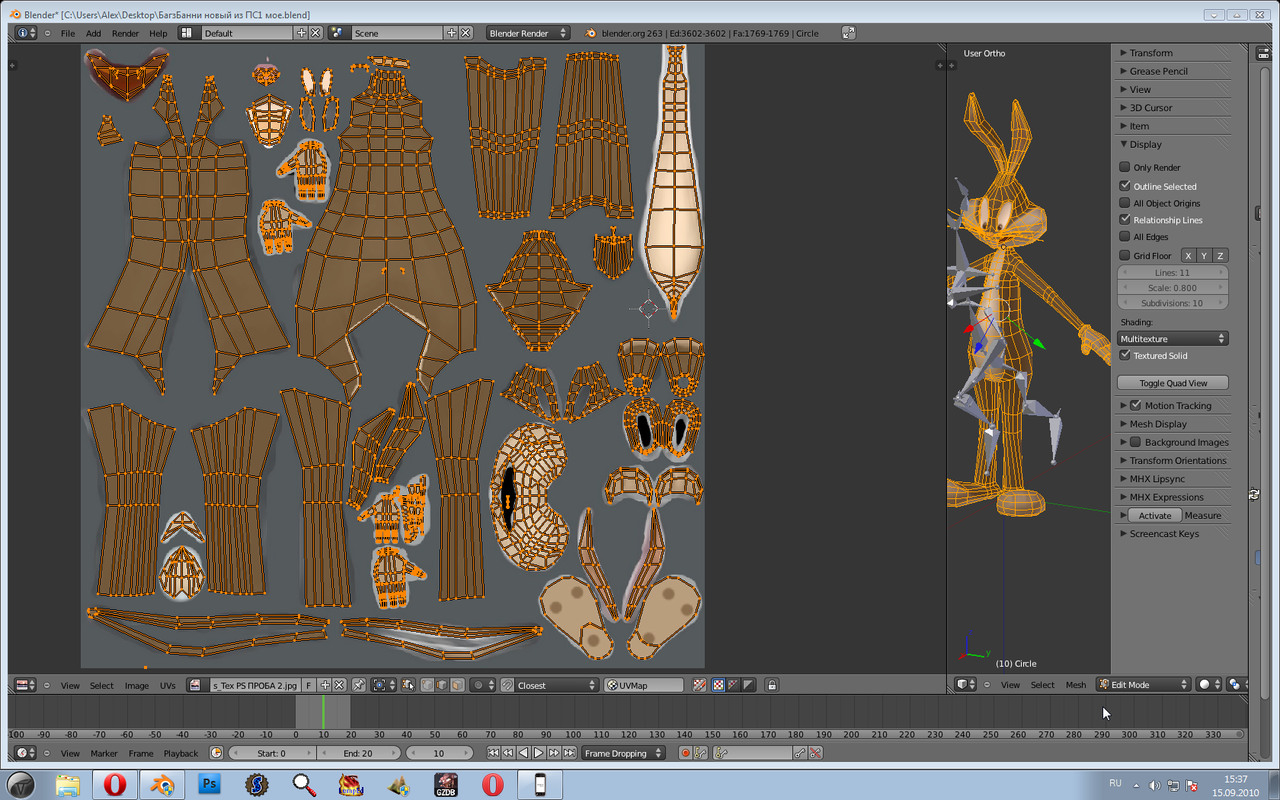Enable the Background Images panel checkbox
Viewport: 1280px width, 800px height.
[x=1135, y=442]
